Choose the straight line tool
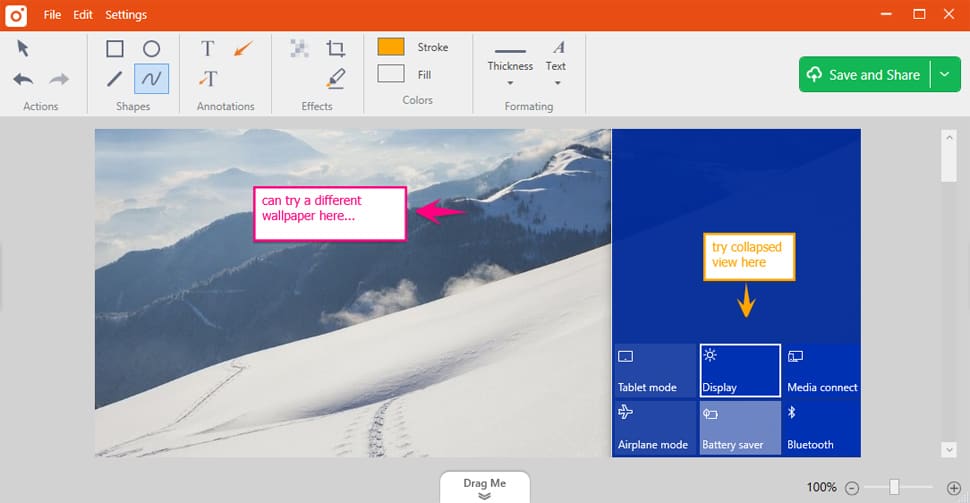 (x=115, y=79)
